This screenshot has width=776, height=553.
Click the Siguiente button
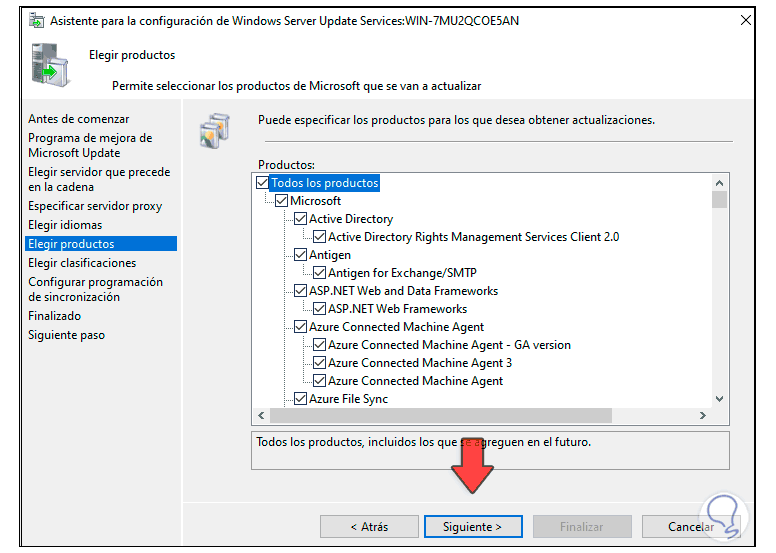[473, 527]
